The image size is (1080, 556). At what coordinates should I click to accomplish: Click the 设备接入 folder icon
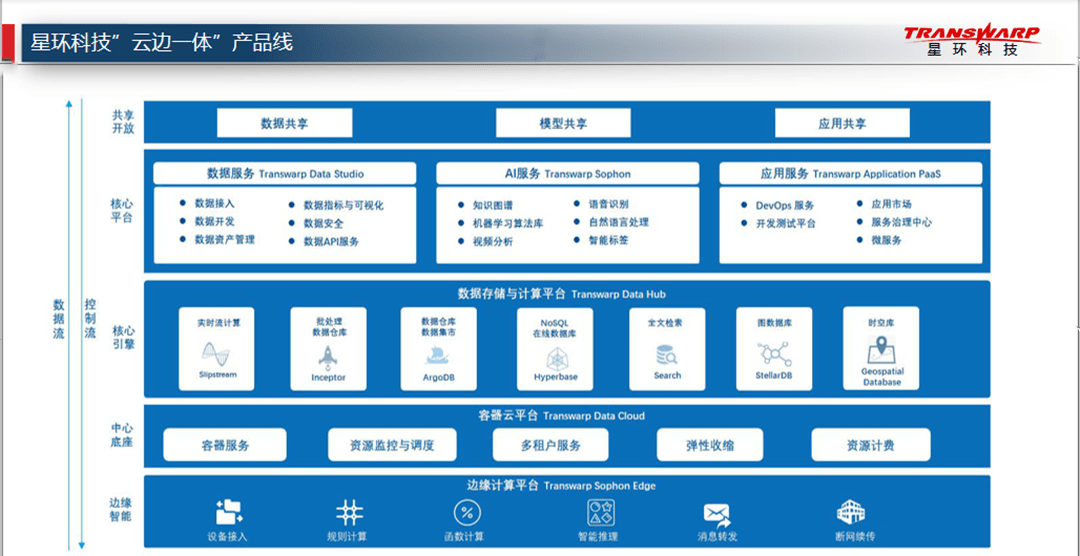coord(229,512)
